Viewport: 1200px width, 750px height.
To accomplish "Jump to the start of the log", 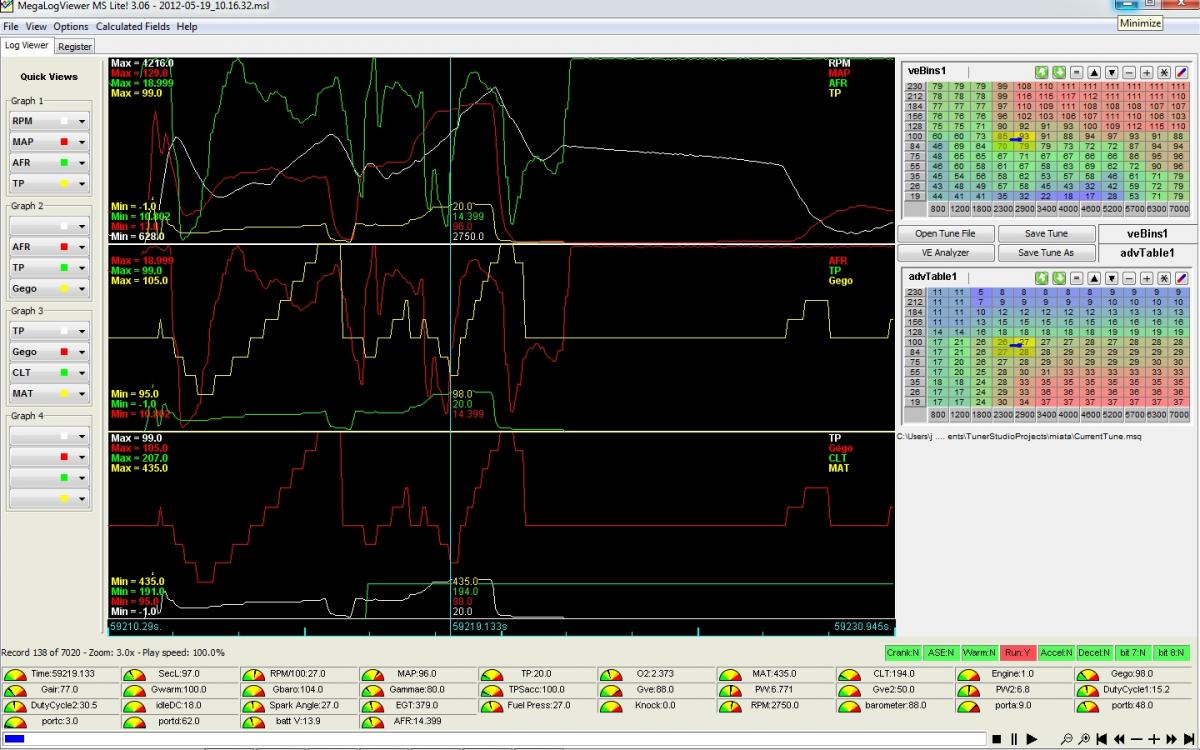I will point(1101,739).
